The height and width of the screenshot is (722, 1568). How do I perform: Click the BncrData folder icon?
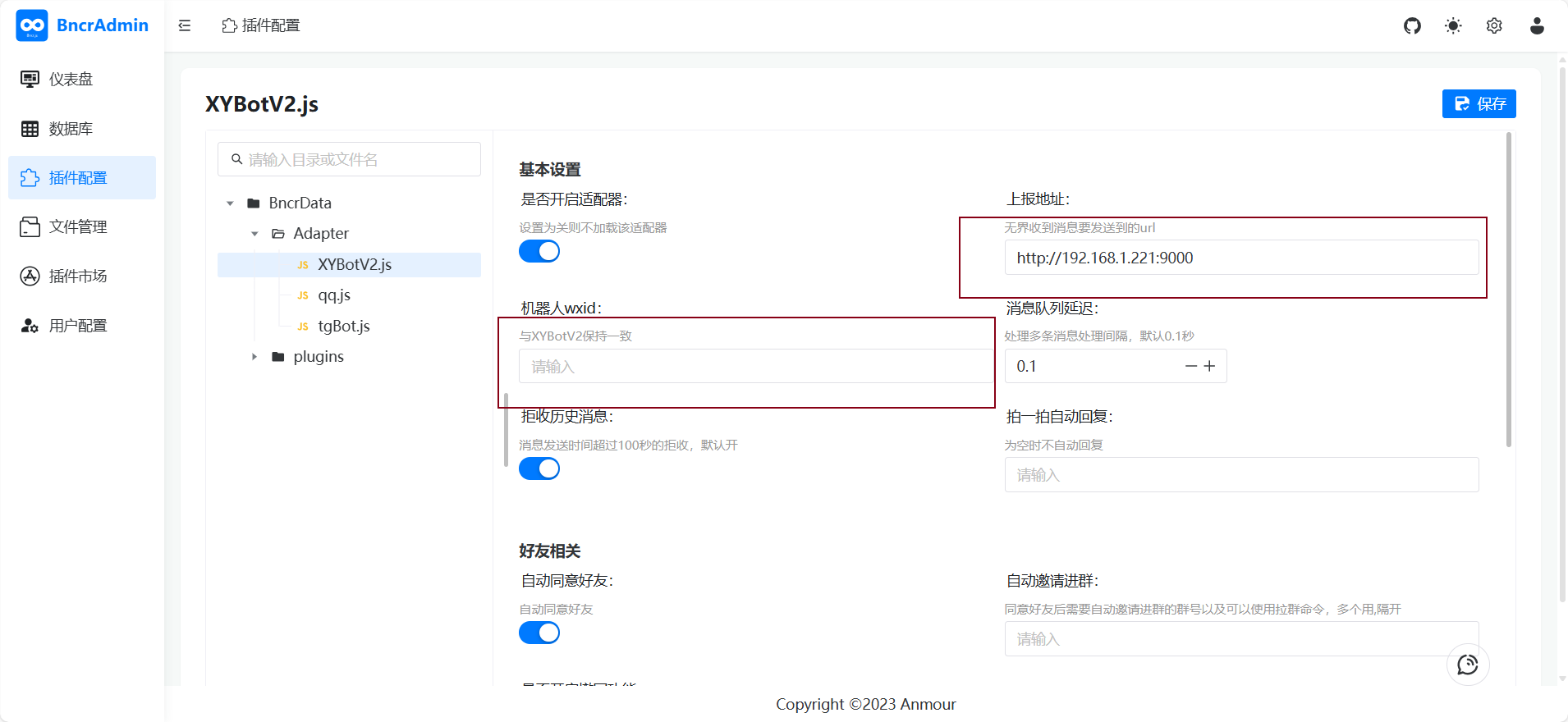pos(254,203)
